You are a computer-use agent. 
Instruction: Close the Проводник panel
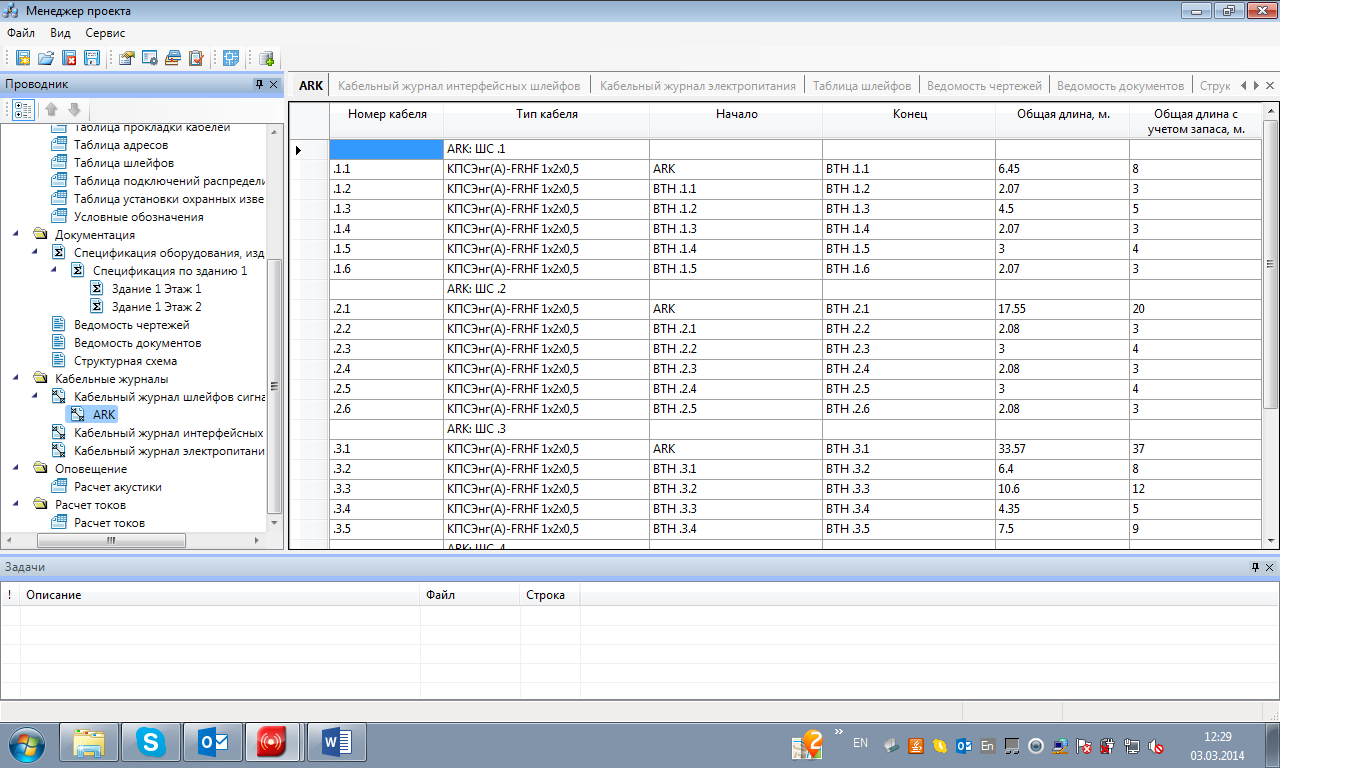point(274,84)
